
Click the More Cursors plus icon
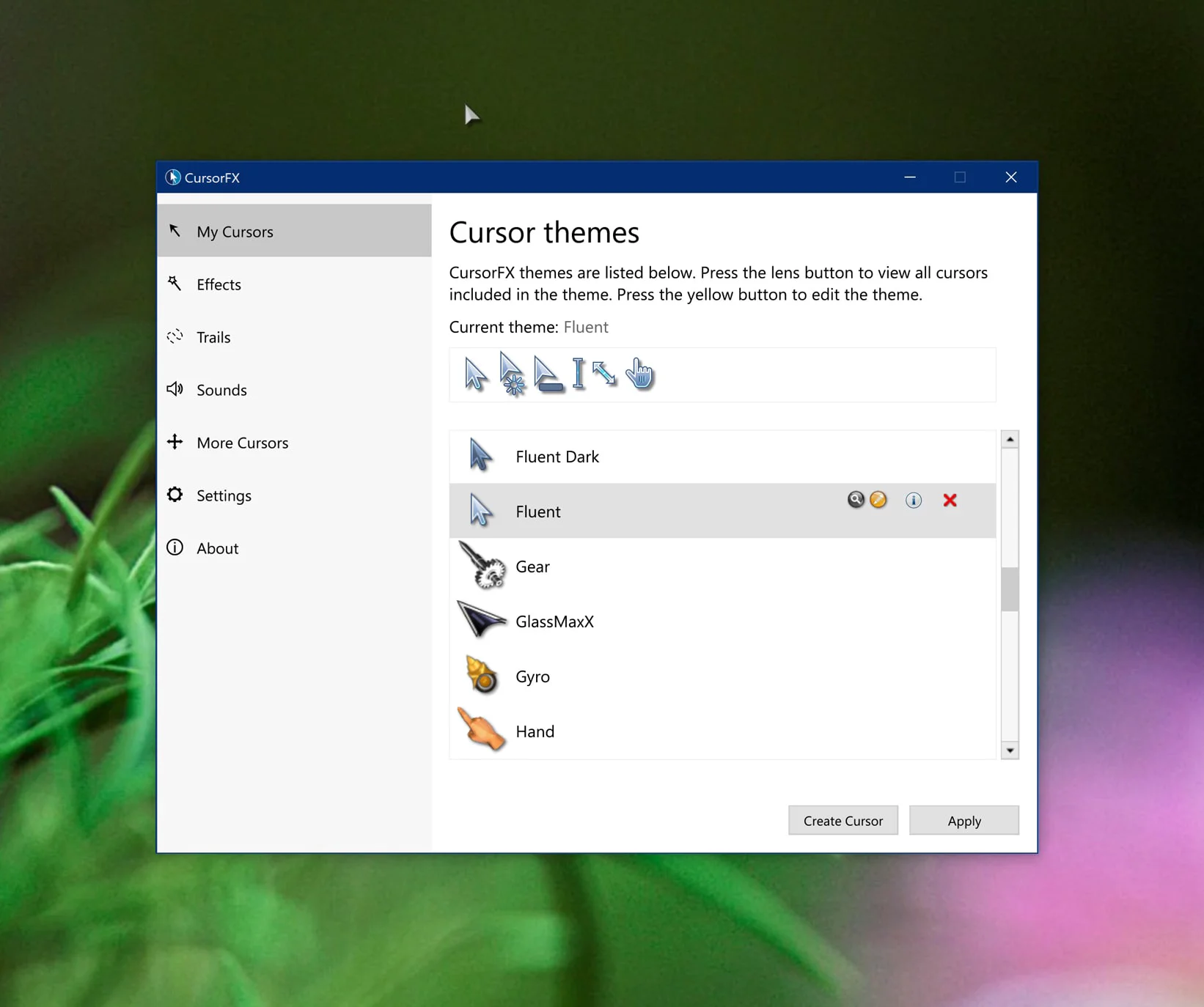(x=175, y=442)
